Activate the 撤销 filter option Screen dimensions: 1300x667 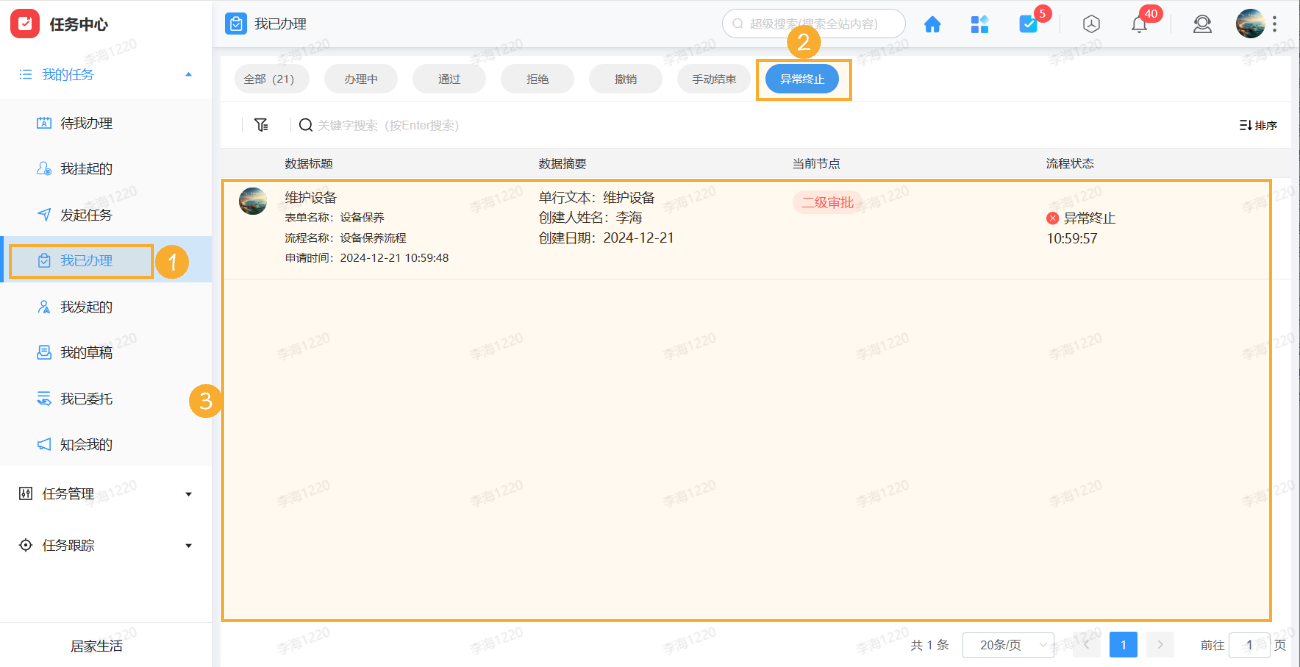(625, 78)
